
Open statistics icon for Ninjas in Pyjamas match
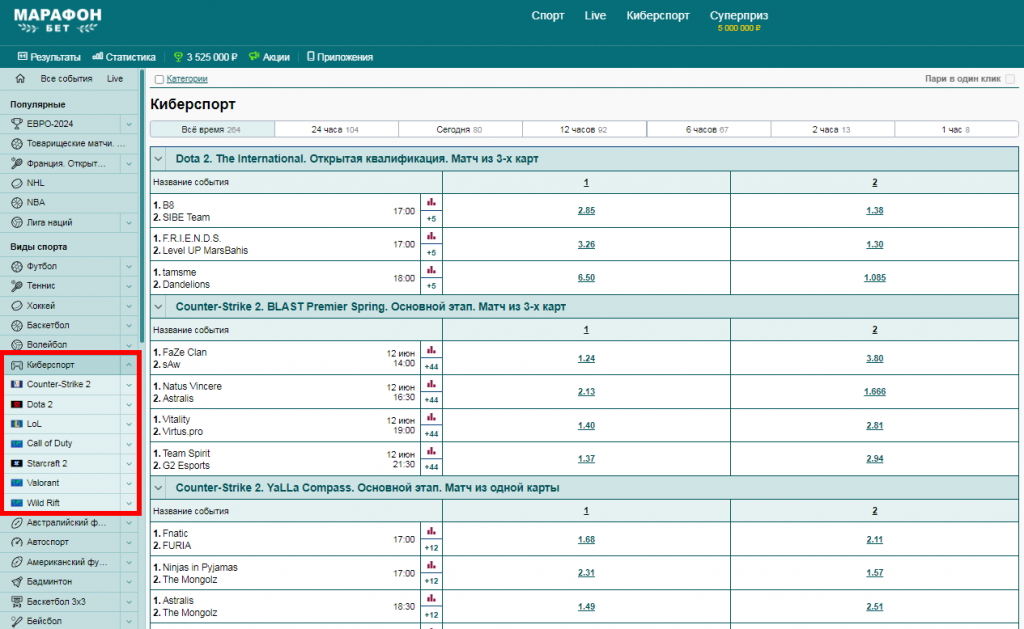tap(431, 566)
